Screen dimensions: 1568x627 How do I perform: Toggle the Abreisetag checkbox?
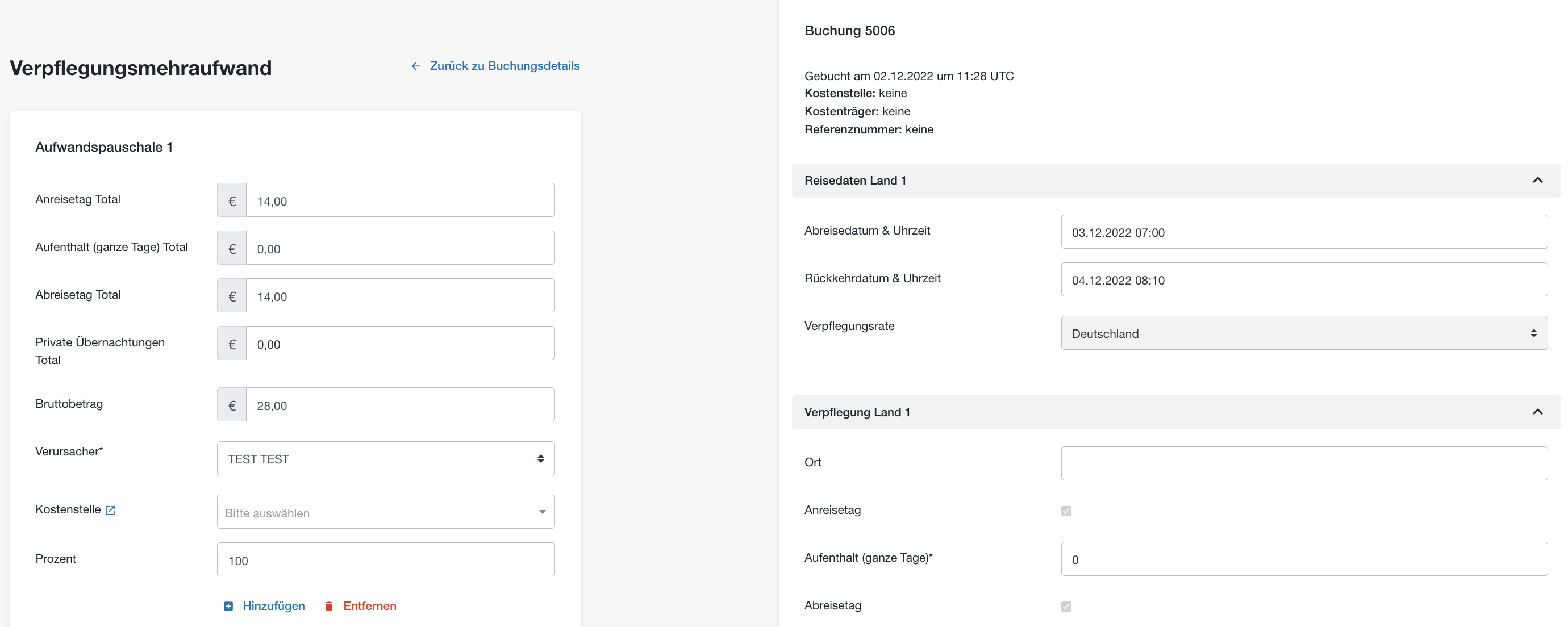coord(1066,607)
